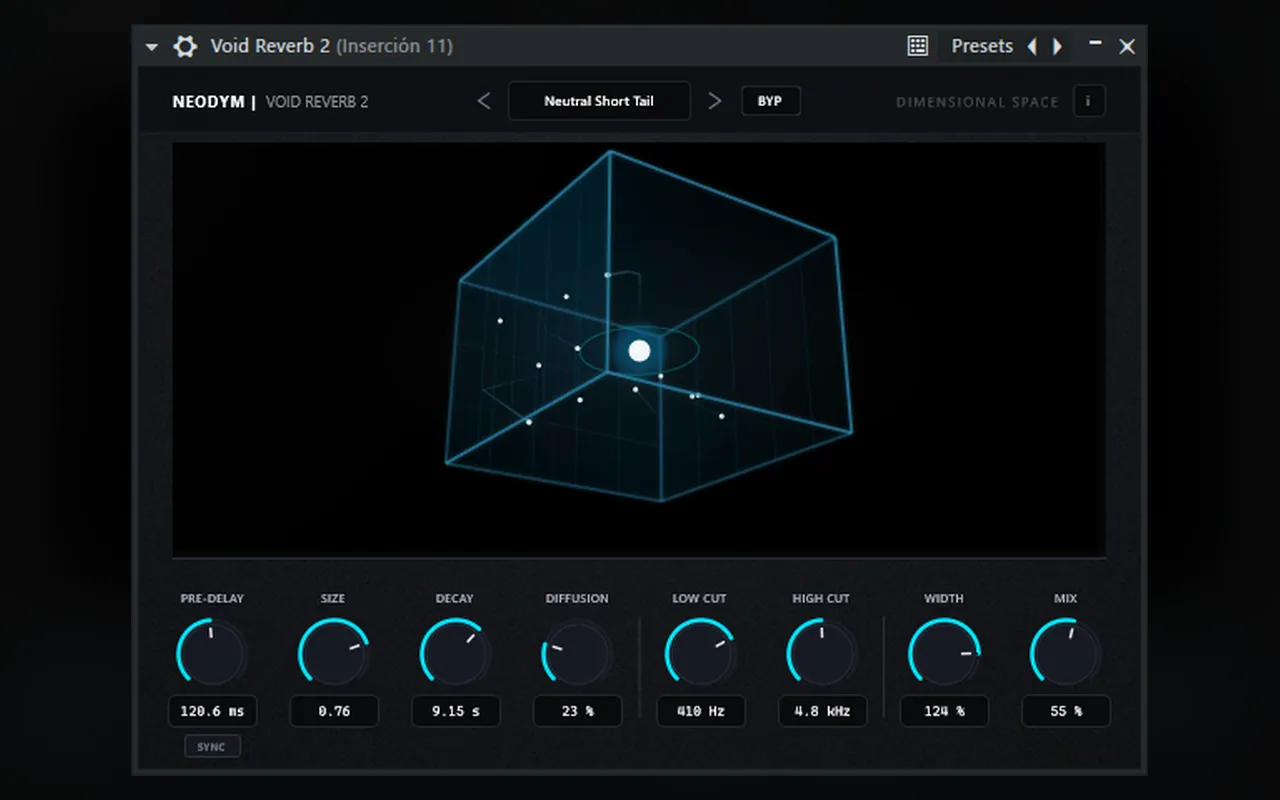Click the Size knob

pos(334,653)
